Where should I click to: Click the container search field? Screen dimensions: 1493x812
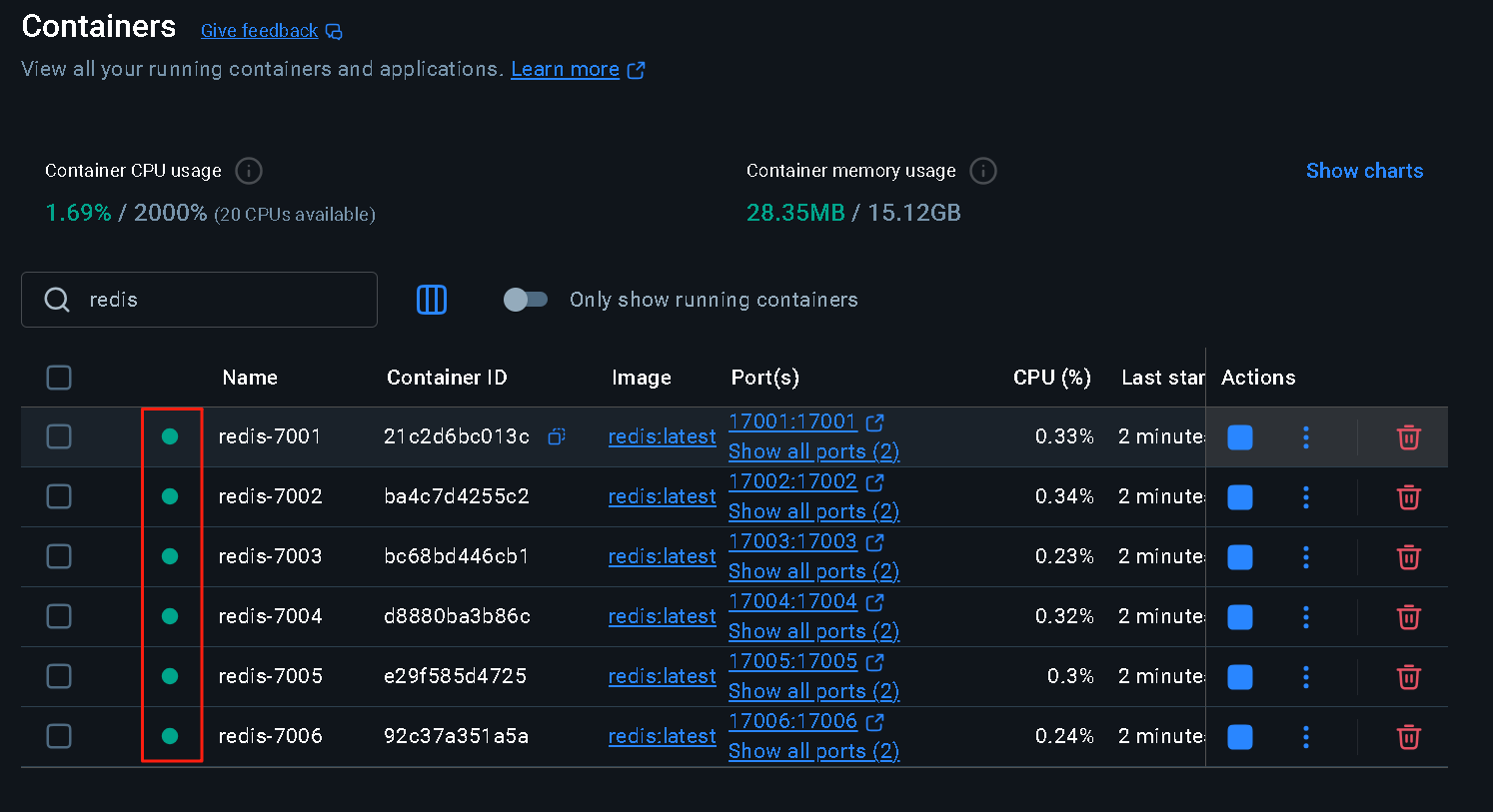pos(220,300)
